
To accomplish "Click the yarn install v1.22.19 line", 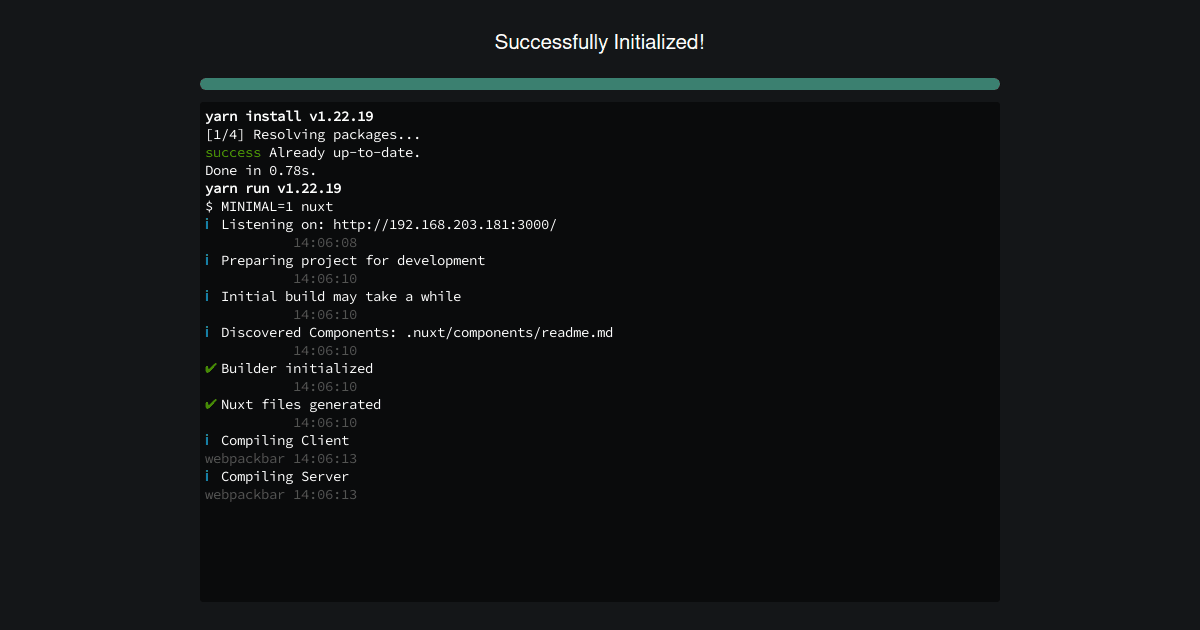I will pyautogui.click(x=289, y=116).
